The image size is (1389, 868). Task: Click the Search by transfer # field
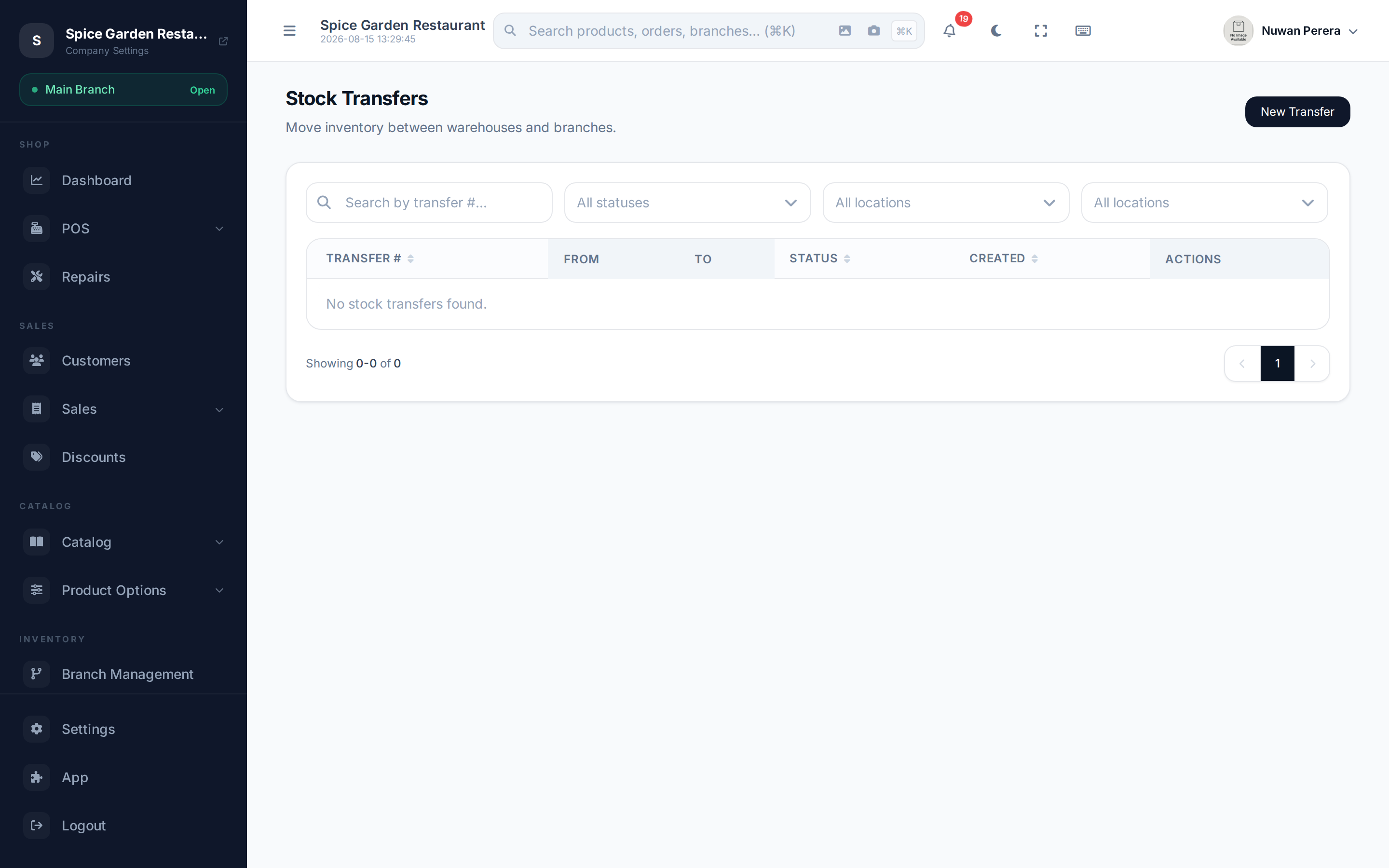pos(429,203)
